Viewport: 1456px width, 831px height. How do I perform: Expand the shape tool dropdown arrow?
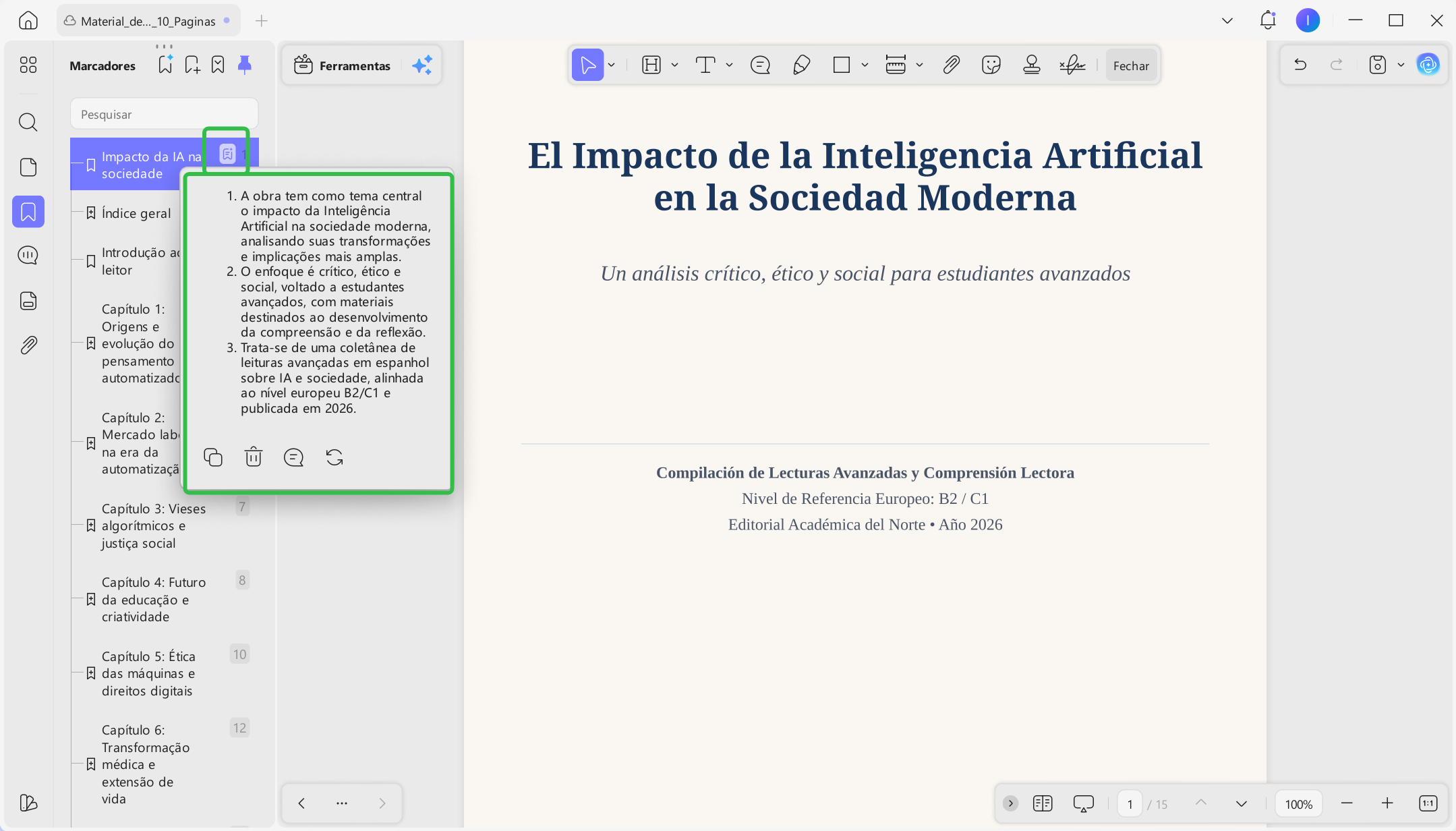click(865, 65)
